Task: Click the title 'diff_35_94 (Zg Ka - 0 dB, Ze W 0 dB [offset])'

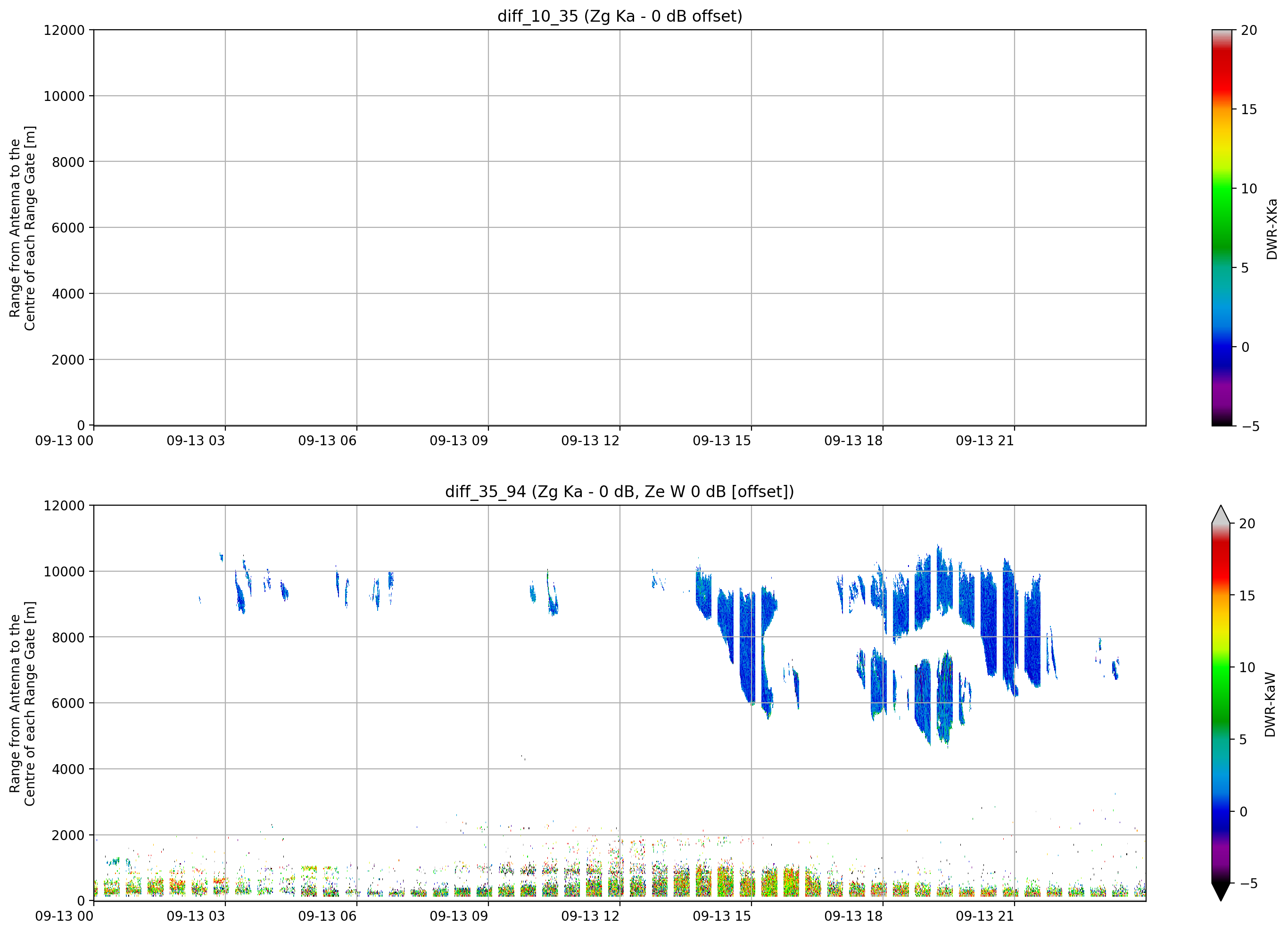Action: pos(619,491)
